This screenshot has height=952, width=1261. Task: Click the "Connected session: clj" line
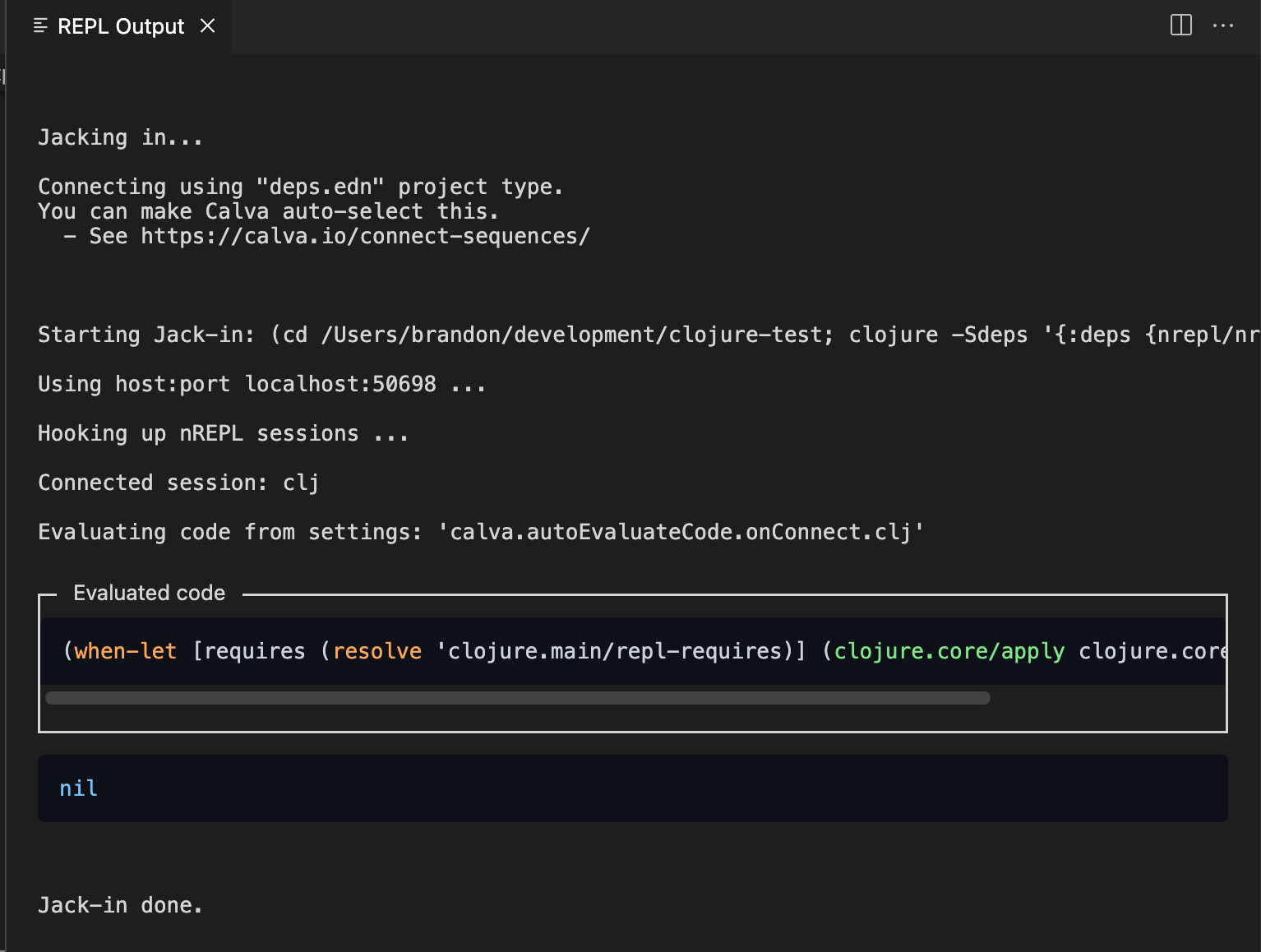tap(178, 483)
